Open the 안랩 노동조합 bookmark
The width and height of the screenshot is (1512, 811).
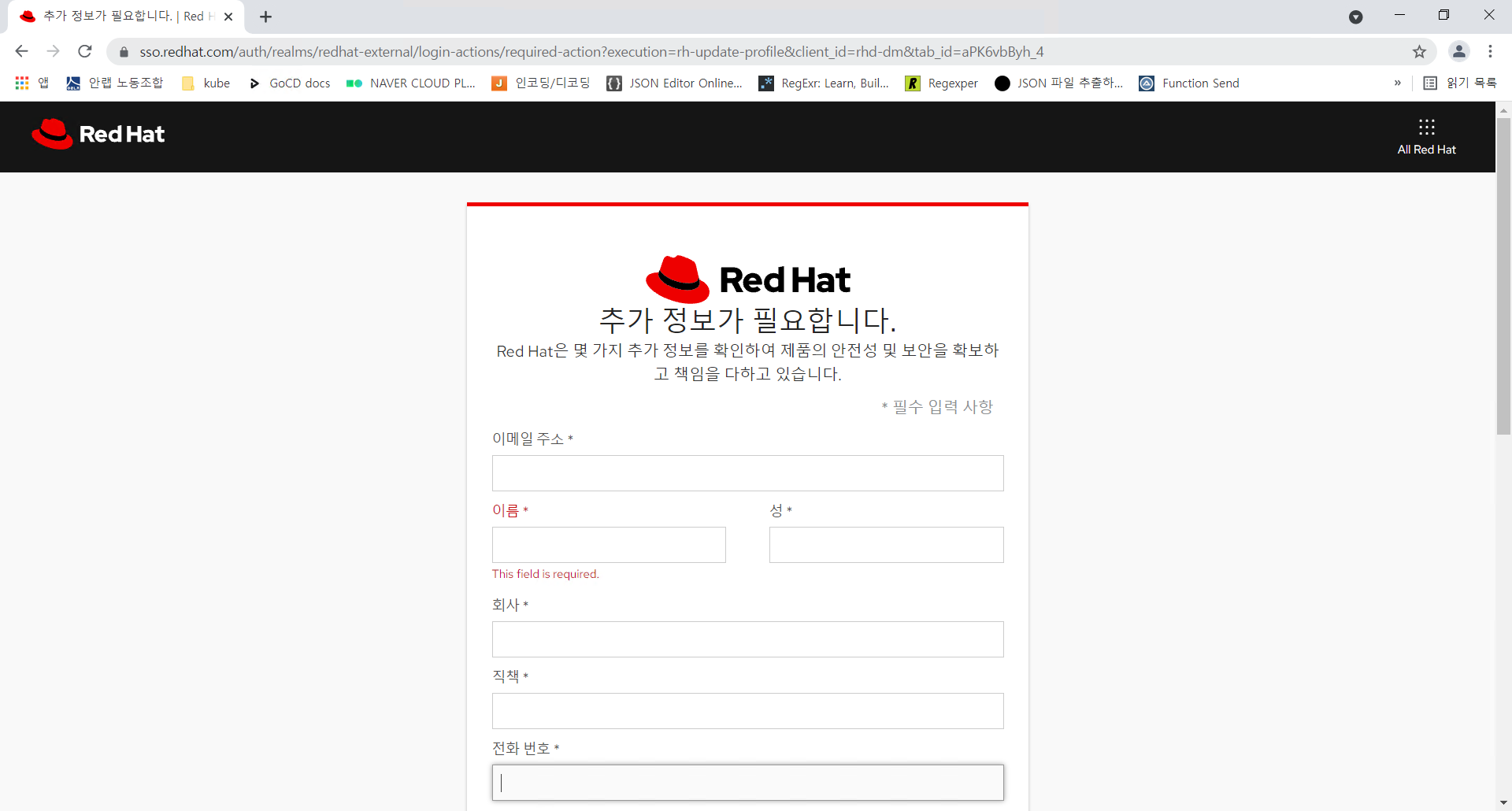coord(114,83)
